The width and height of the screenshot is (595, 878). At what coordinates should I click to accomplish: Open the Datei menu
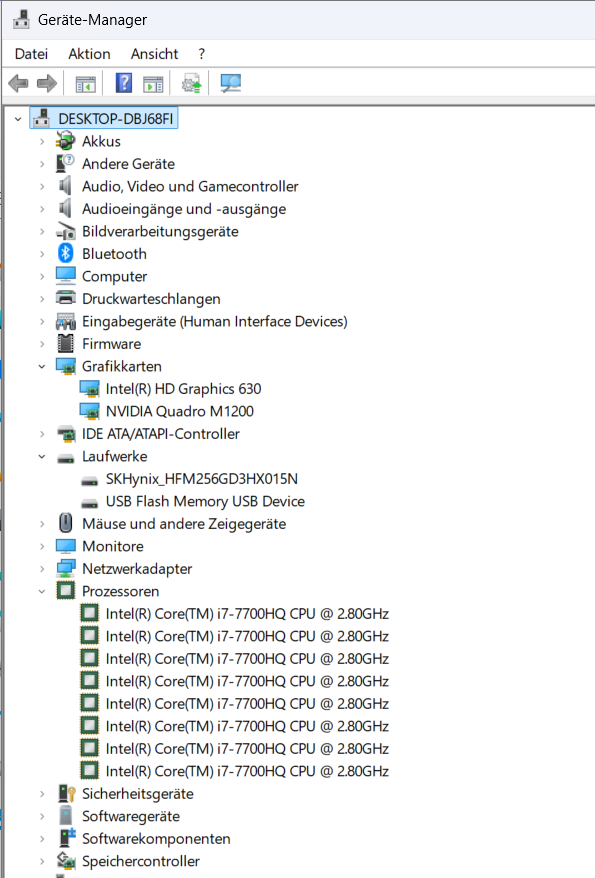(x=31, y=54)
